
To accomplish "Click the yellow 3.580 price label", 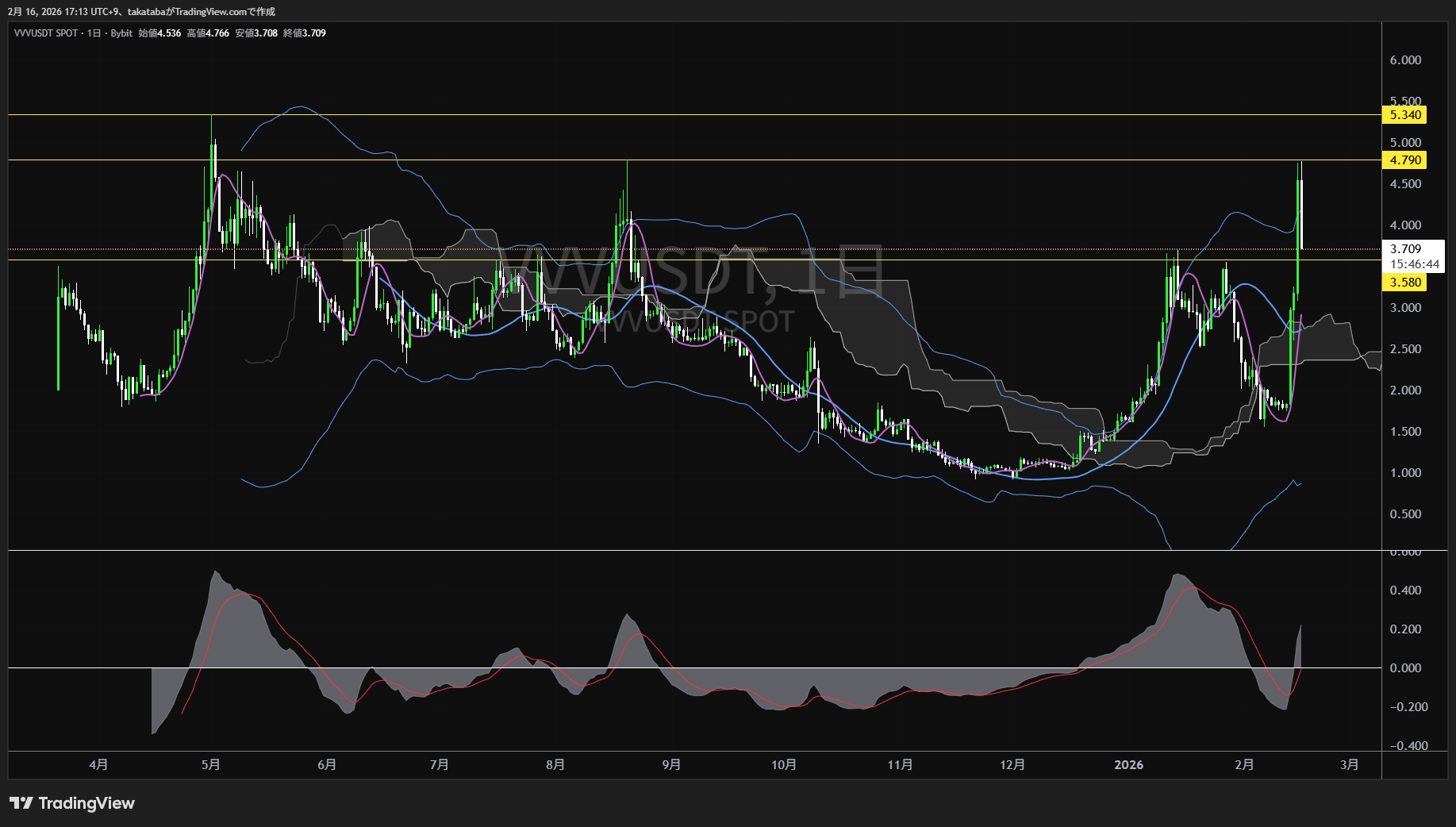I will tap(1404, 283).
